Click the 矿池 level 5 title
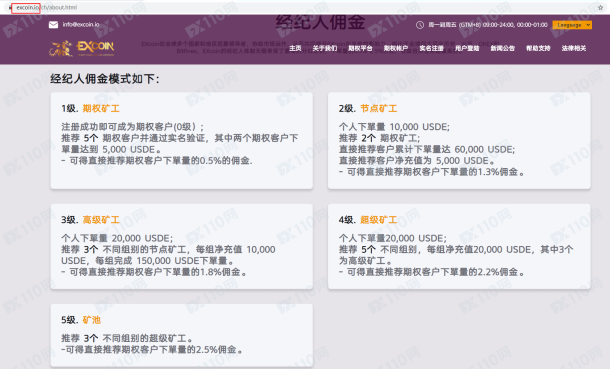Screen dimensions: 610x369 [x=91, y=320]
